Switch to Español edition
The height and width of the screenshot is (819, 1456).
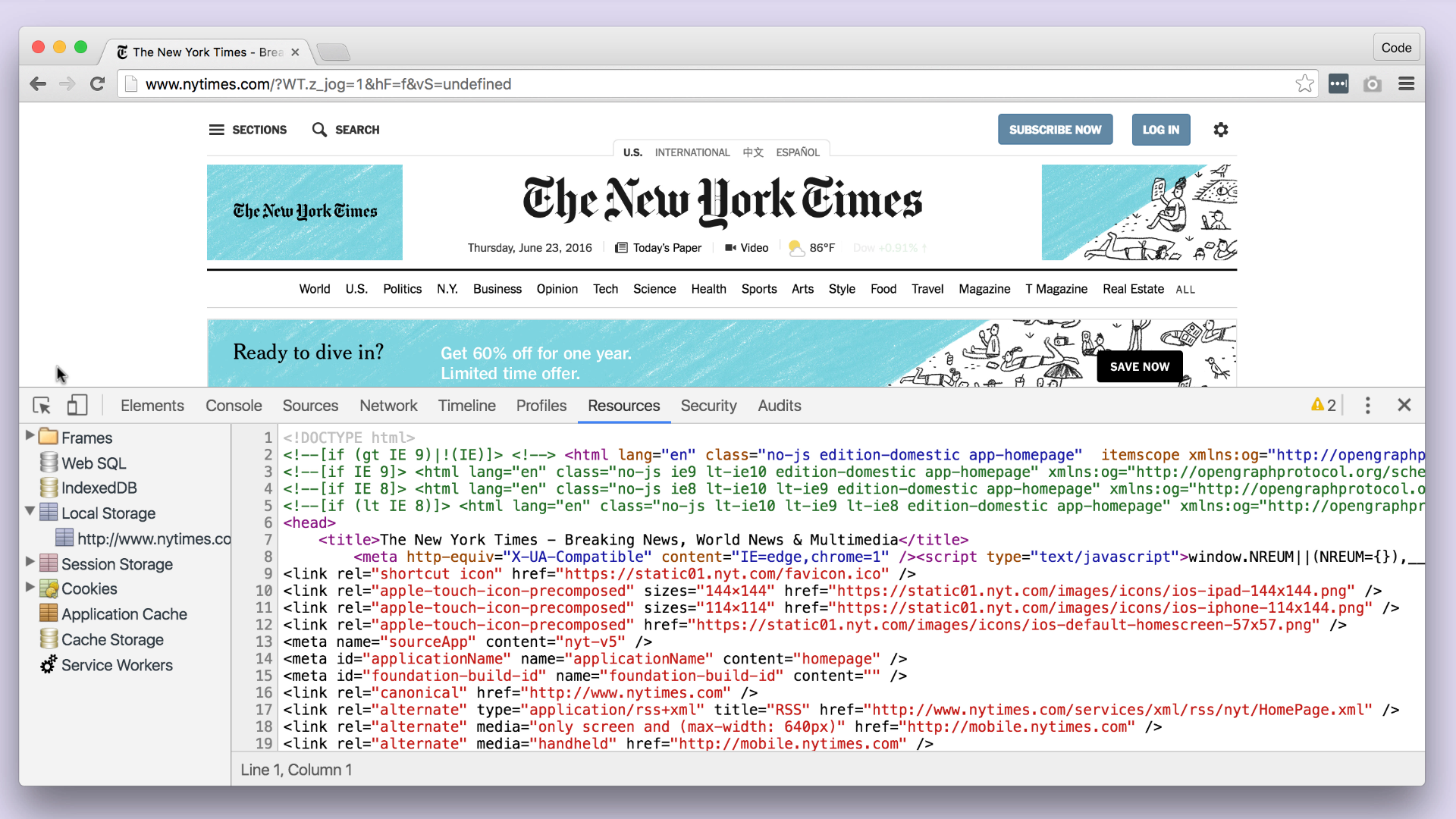pos(798,152)
